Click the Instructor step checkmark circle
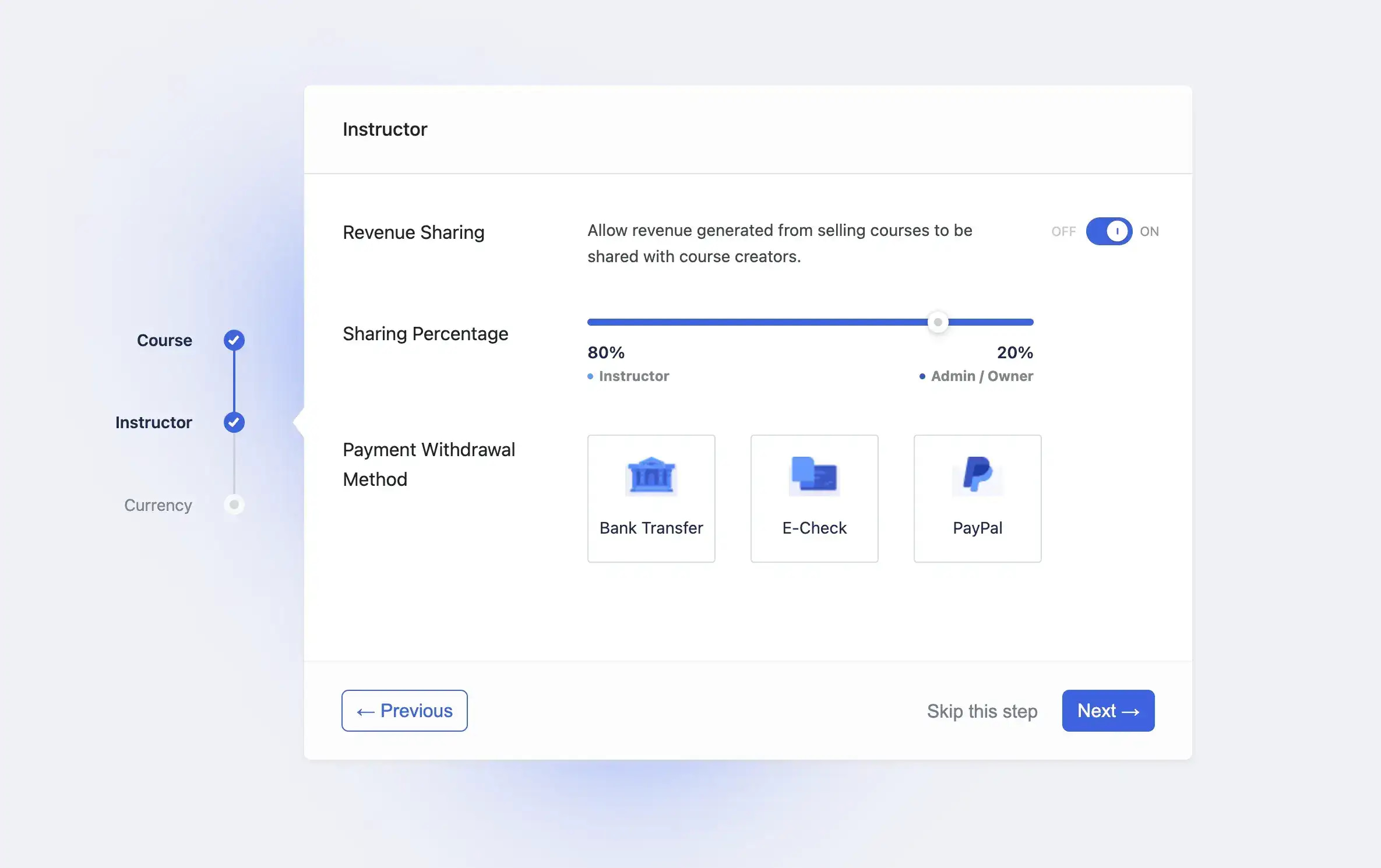Screen dimensions: 1381x868 [x=234, y=422]
